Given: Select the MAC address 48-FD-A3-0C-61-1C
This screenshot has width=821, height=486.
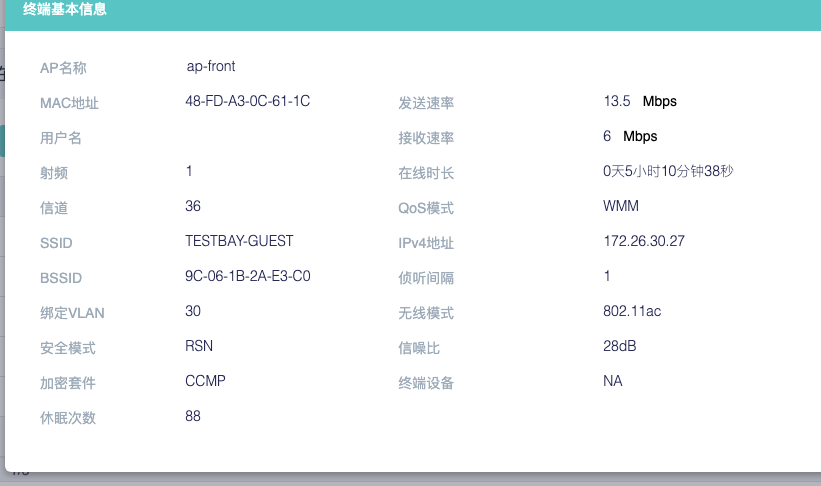Looking at the screenshot, I should 248,101.
